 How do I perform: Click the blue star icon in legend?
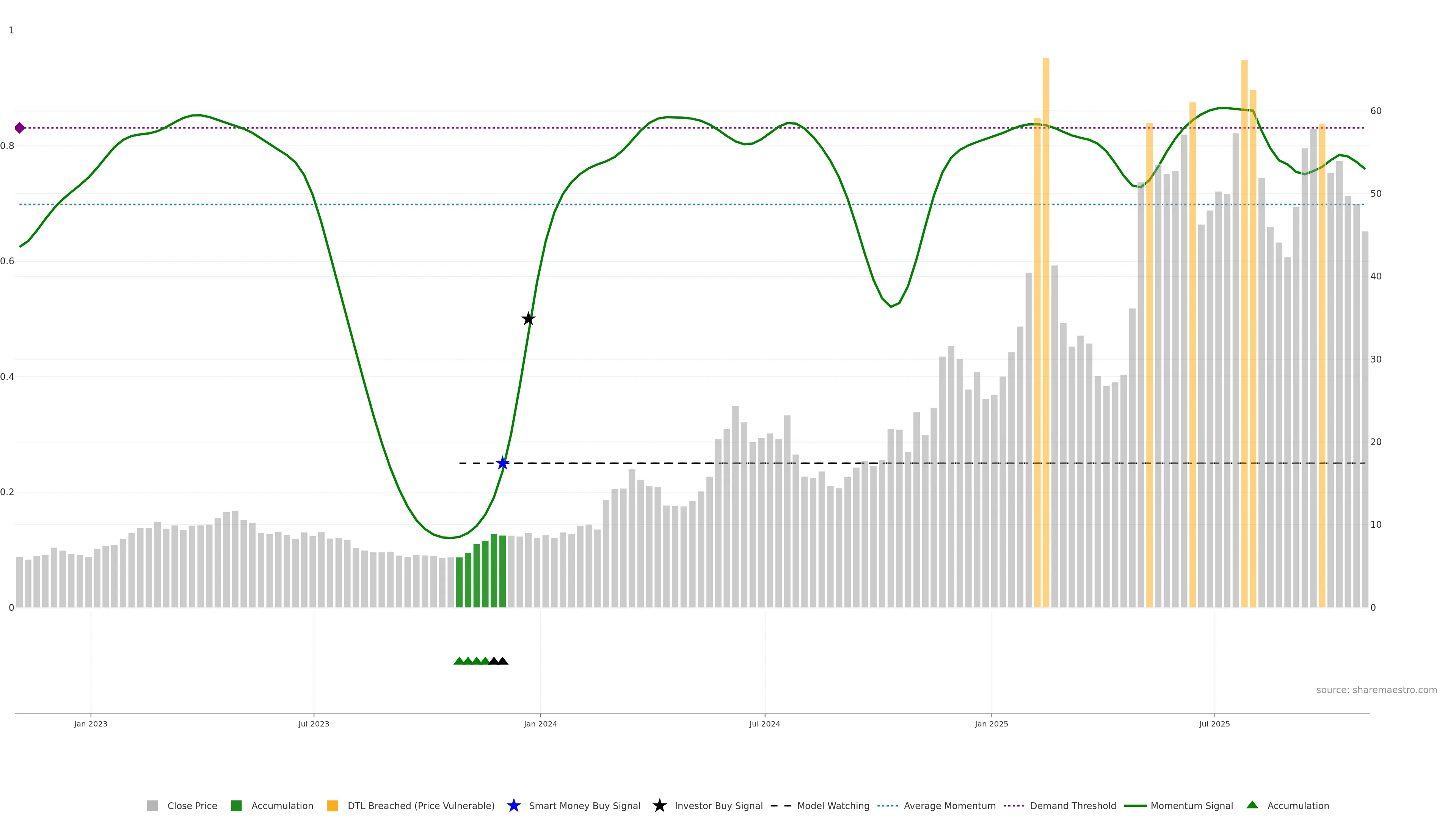pos(513,805)
